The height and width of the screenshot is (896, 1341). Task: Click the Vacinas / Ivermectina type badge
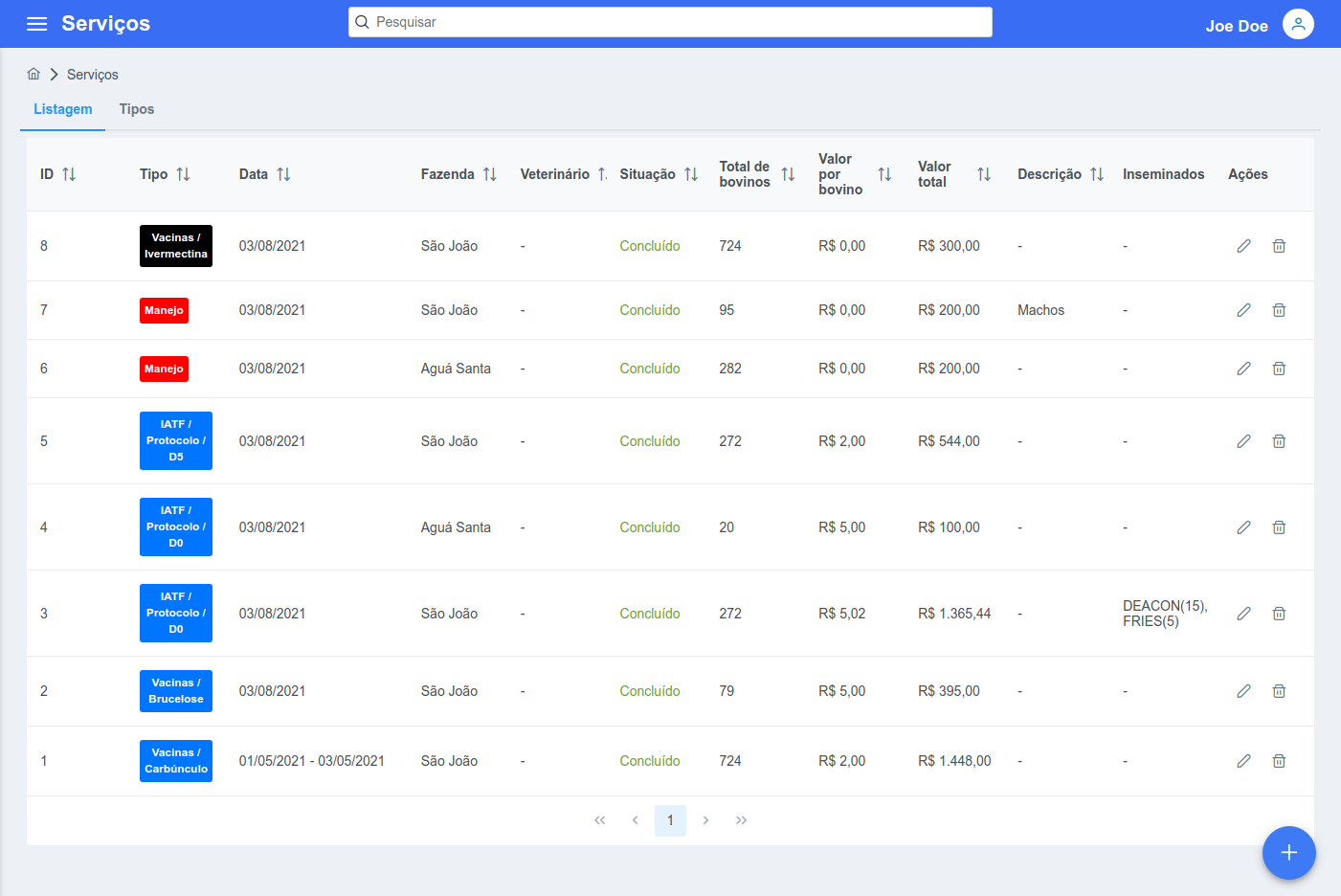tap(176, 246)
